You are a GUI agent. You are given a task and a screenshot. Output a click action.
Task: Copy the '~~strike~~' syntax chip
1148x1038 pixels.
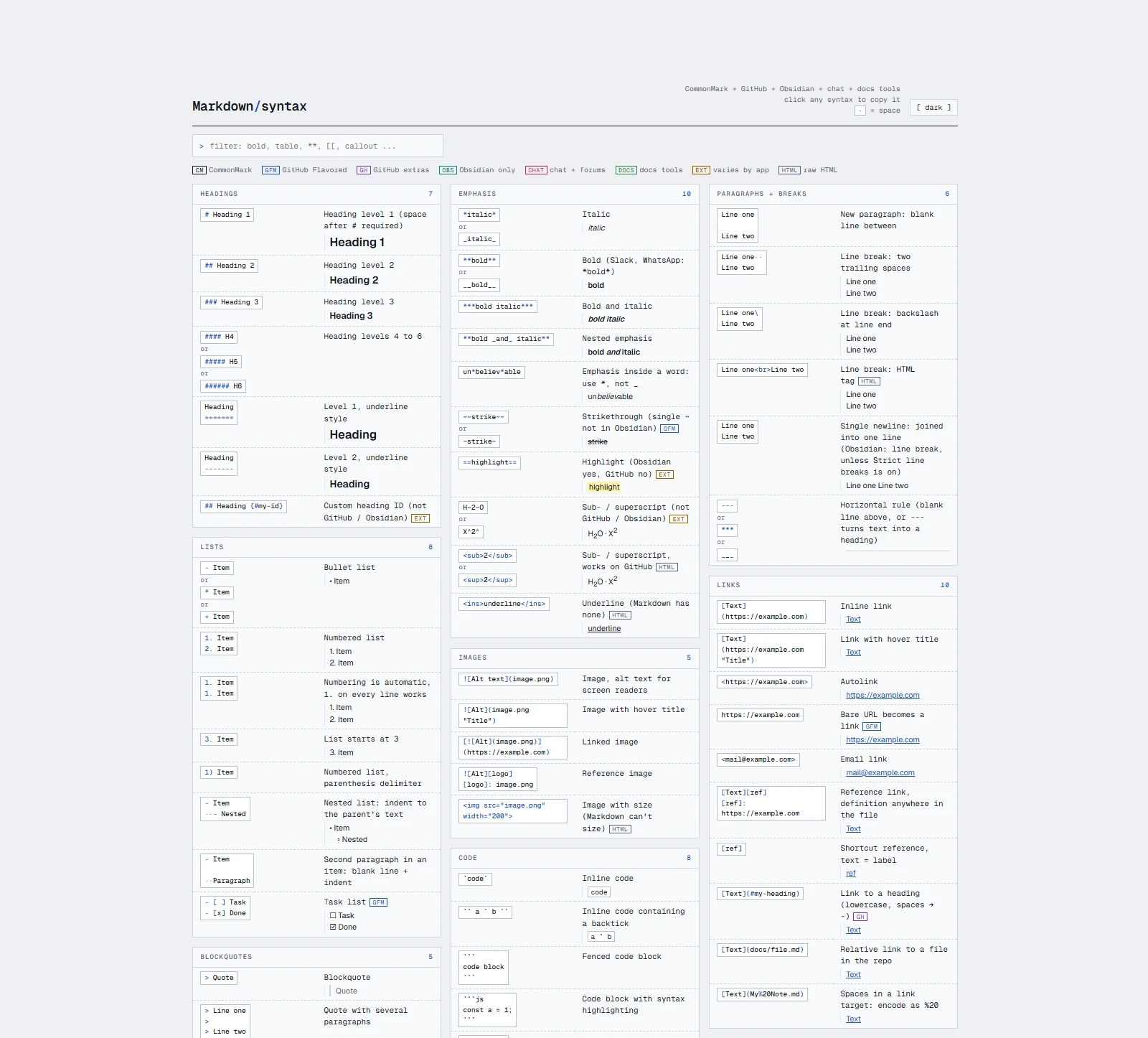tap(484, 417)
